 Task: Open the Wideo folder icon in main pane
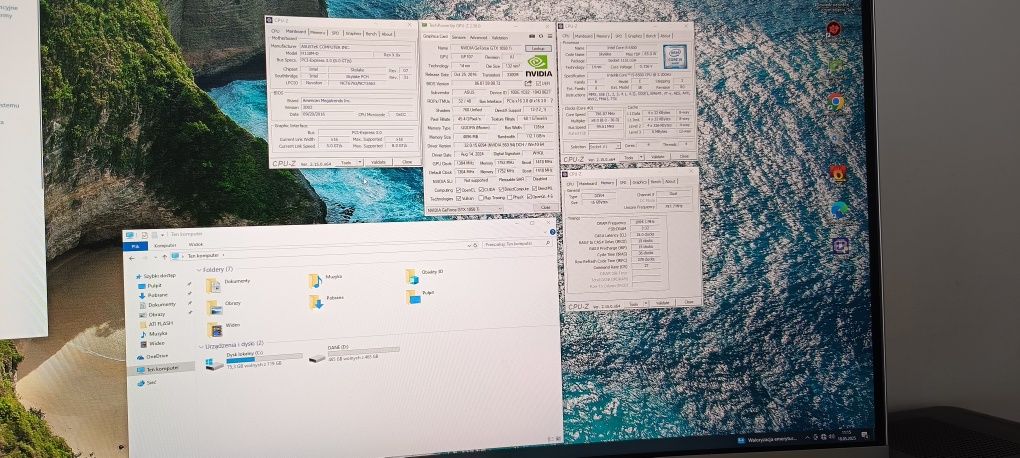(215, 330)
